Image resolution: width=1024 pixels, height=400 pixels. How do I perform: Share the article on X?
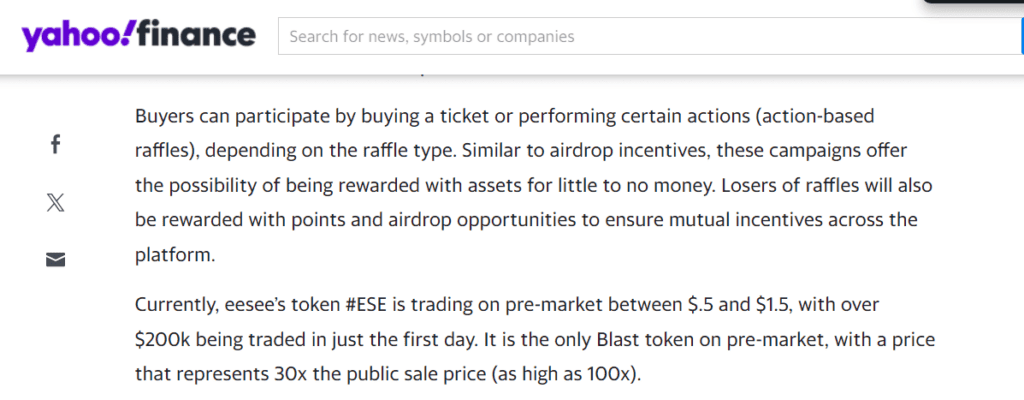(56, 203)
